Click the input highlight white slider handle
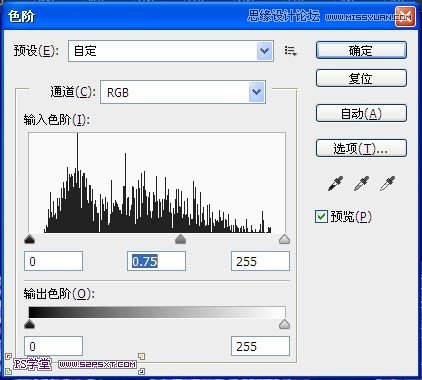Viewport: 422px width, 380px height. click(x=284, y=239)
